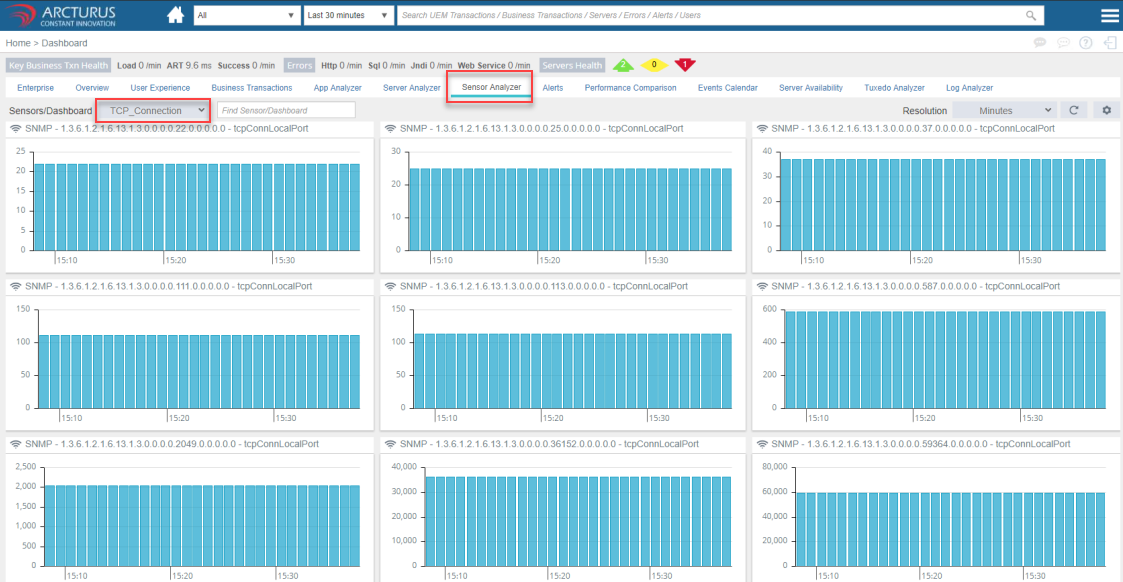Open the hamburger main menu
Screen dimensions: 1123x582
point(1109,15)
